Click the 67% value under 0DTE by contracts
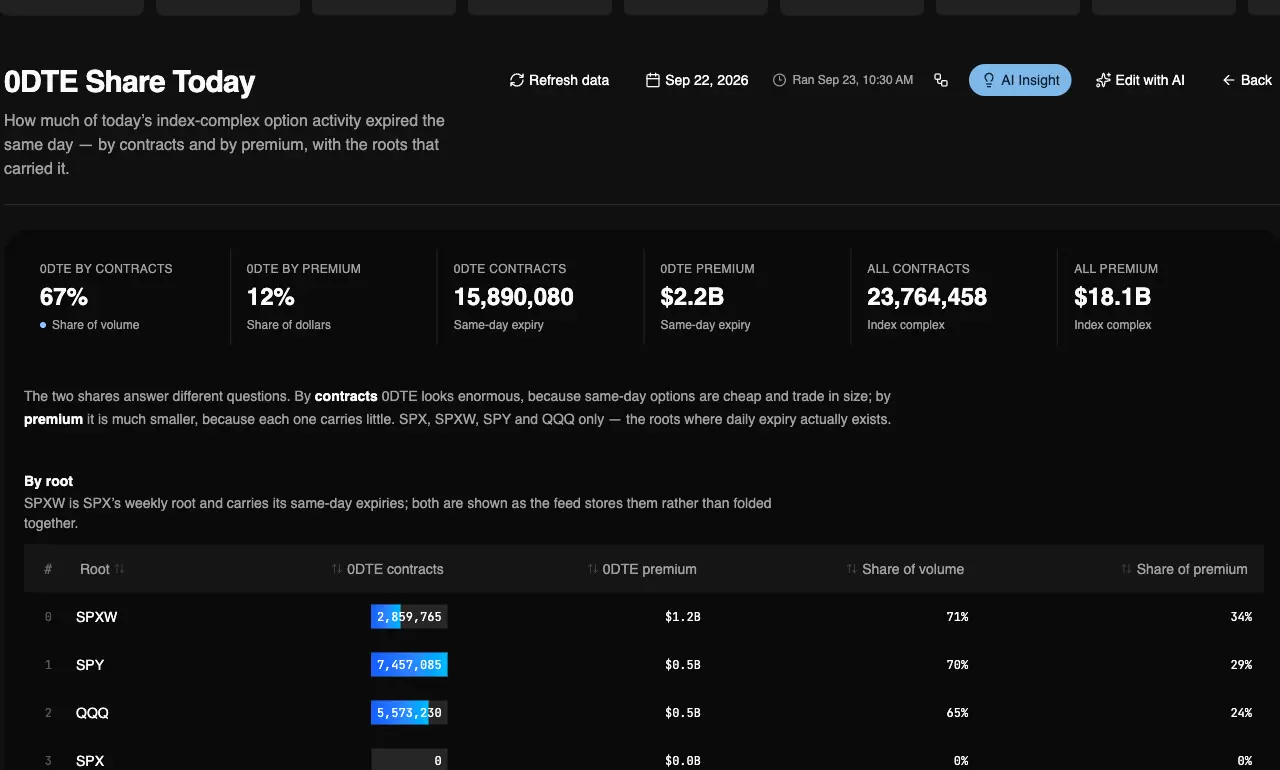This screenshot has width=1280, height=770. click(x=64, y=297)
